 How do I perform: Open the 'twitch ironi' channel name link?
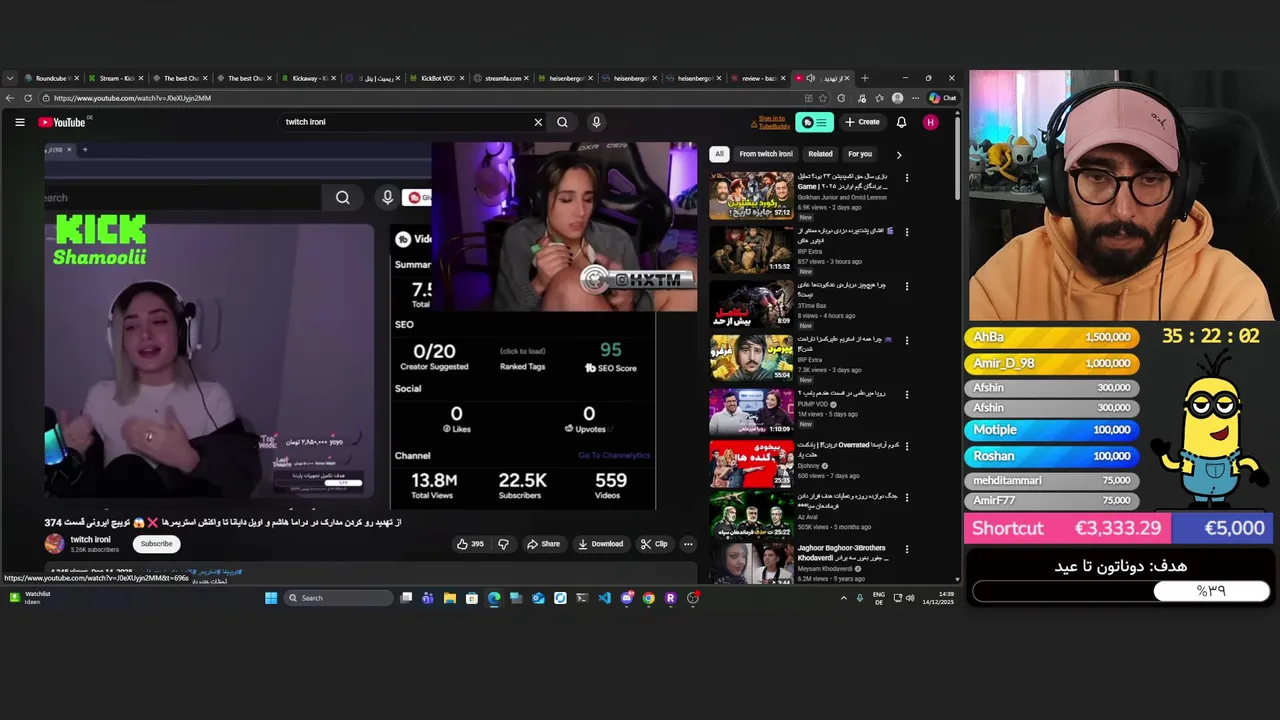pyautogui.click(x=90, y=540)
